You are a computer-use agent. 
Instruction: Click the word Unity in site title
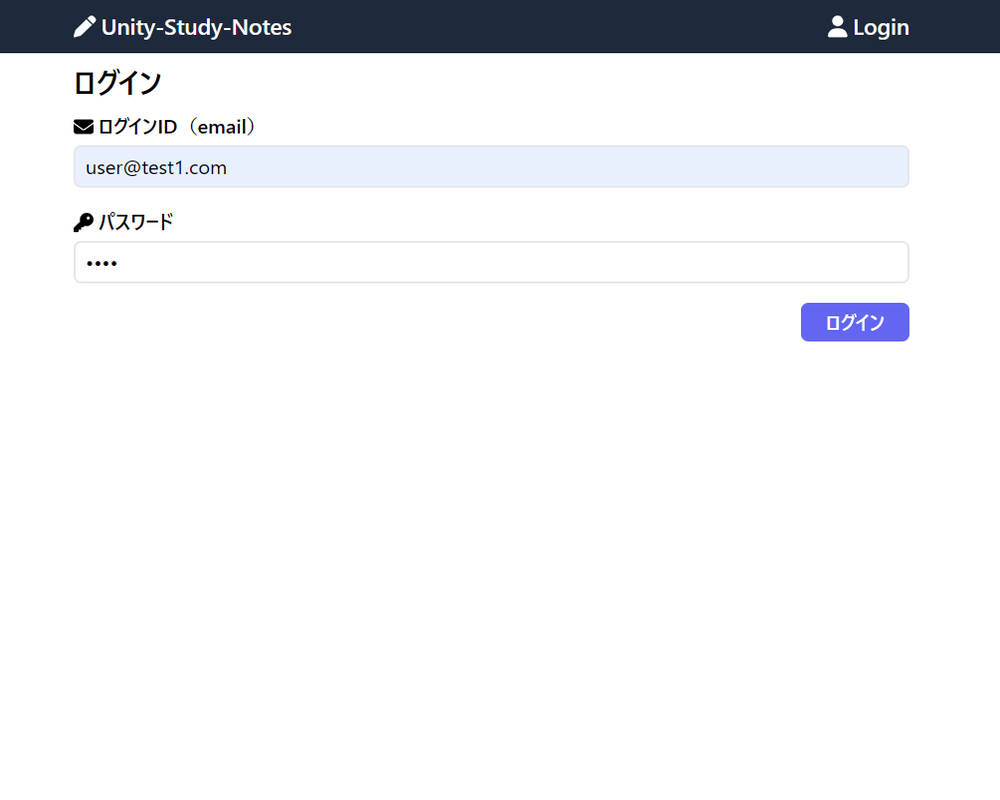[x=126, y=27]
